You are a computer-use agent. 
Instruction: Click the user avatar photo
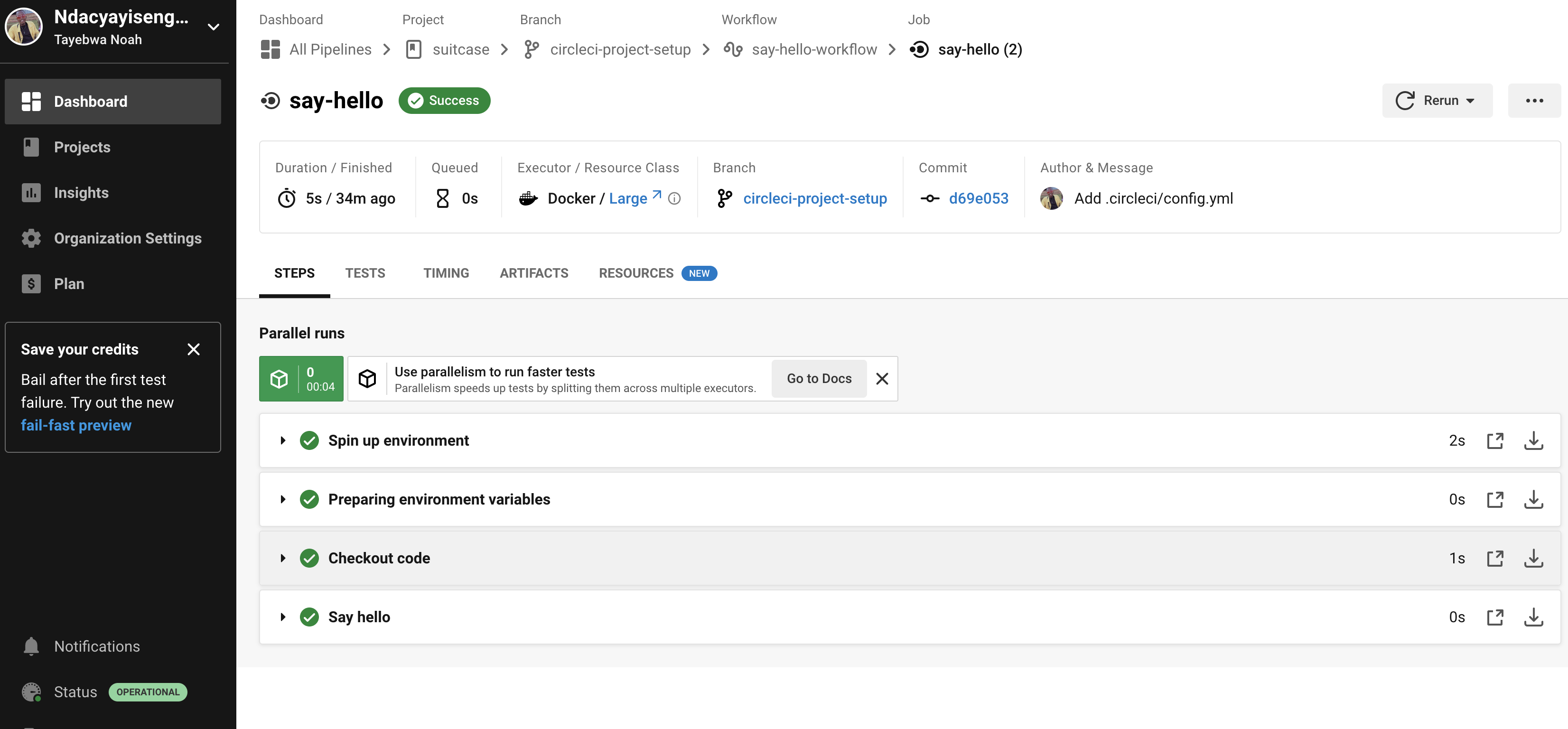[x=24, y=27]
